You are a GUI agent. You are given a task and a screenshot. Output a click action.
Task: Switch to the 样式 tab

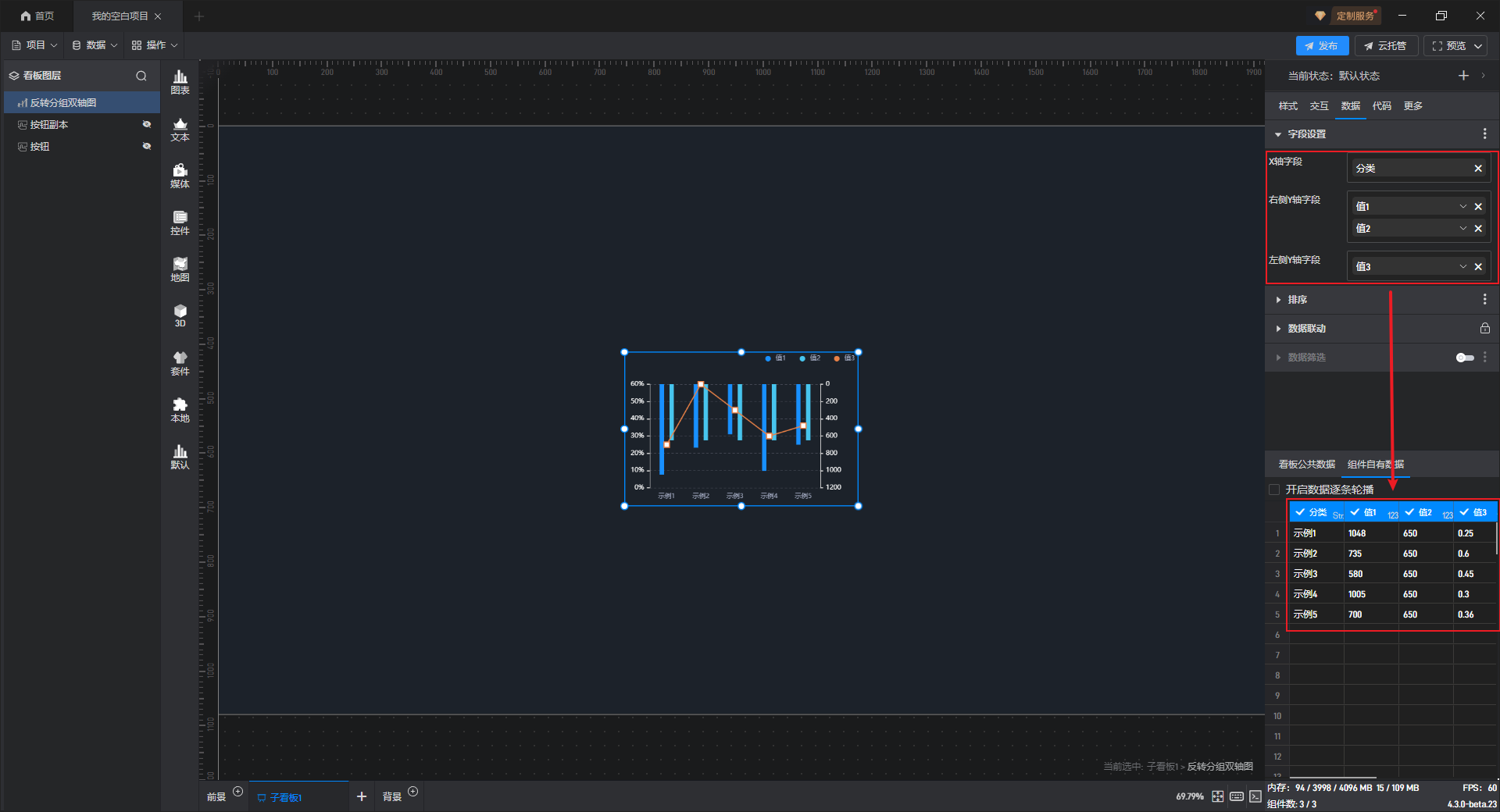click(x=1287, y=106)
